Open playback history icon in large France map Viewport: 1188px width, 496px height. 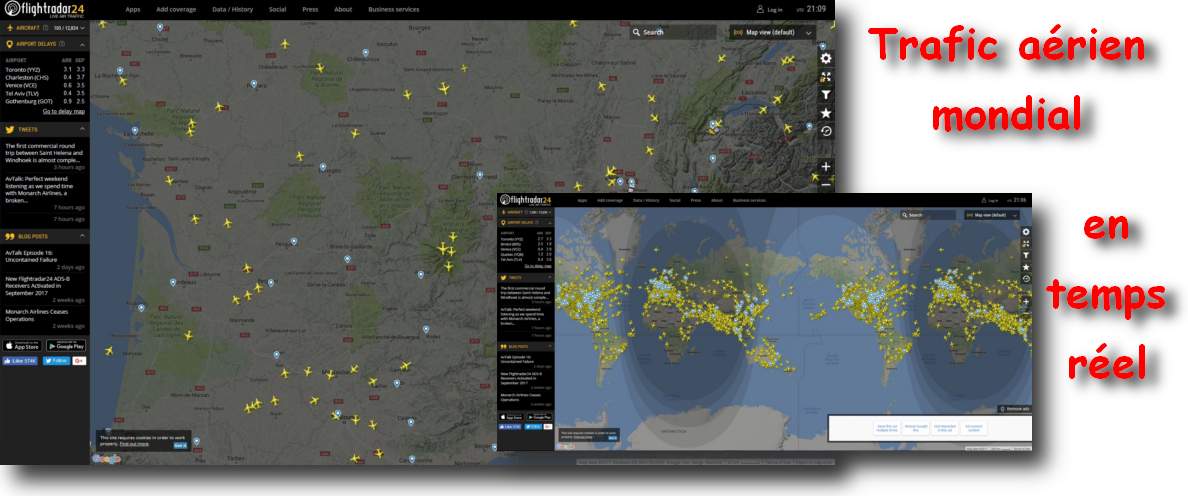click(x=826, y=131)
